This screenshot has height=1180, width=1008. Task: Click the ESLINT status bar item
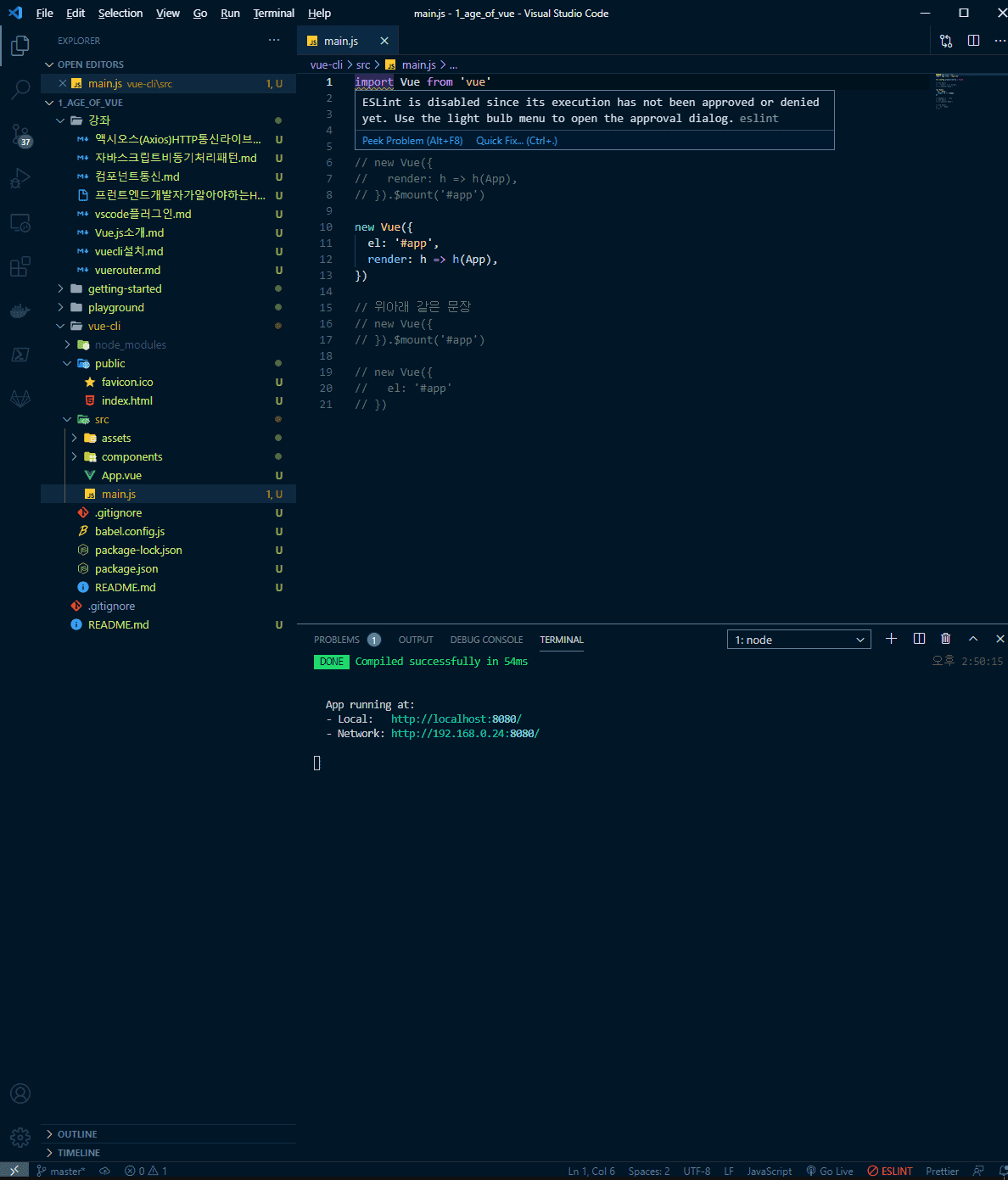(890, 1171)
